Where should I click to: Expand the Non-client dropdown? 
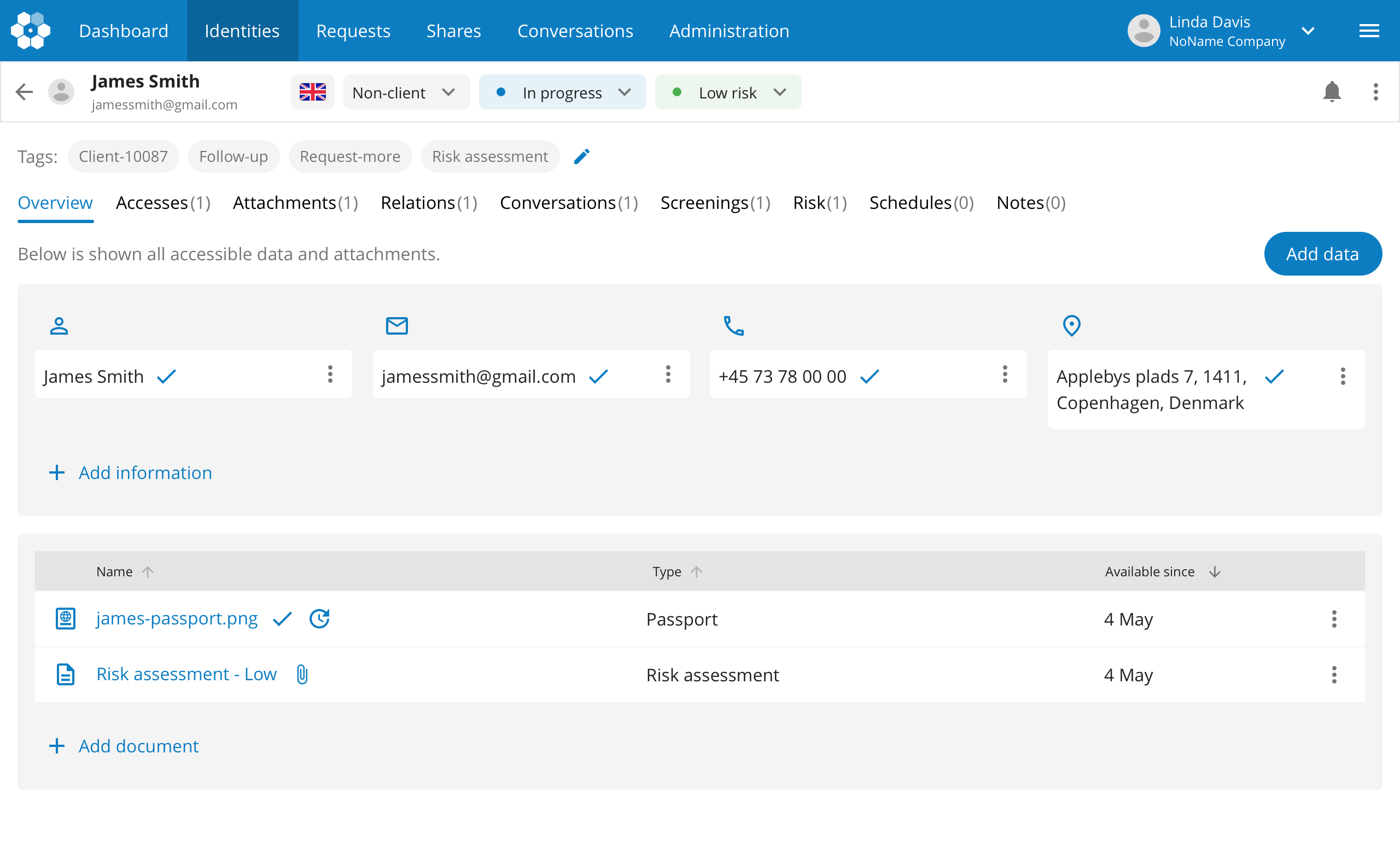pyautogui.click(x=406, y=92)
